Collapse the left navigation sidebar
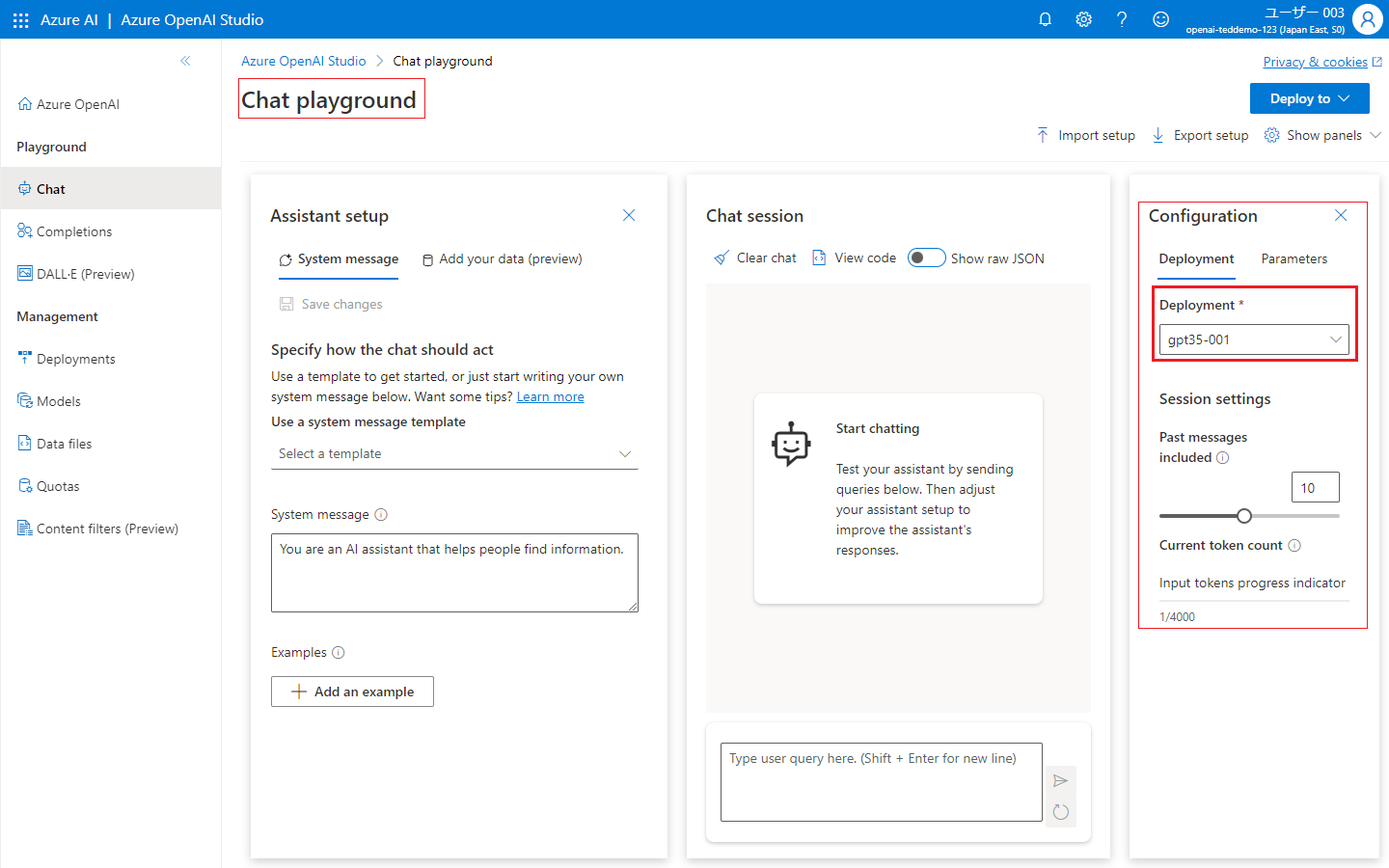1389x868 pixels. [185, 61]
